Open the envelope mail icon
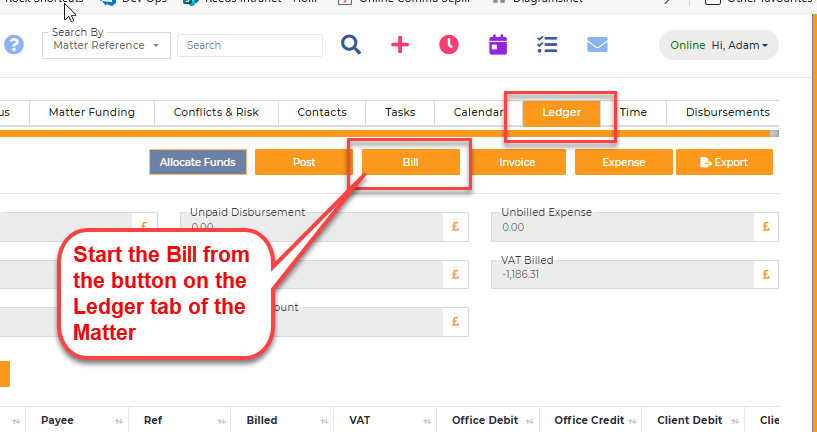Image resolution: width=817 pixels, height=432 pixels. (x=597, y=45)
